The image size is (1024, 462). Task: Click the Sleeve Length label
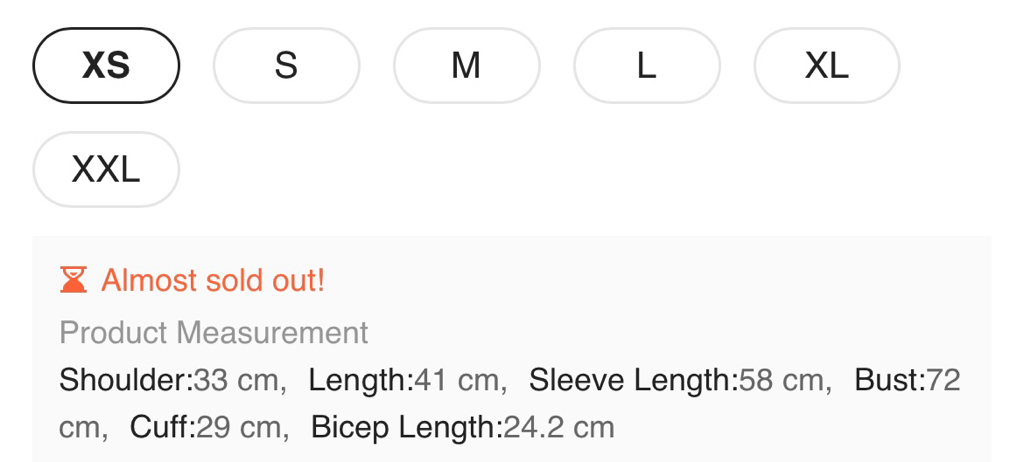632,380
